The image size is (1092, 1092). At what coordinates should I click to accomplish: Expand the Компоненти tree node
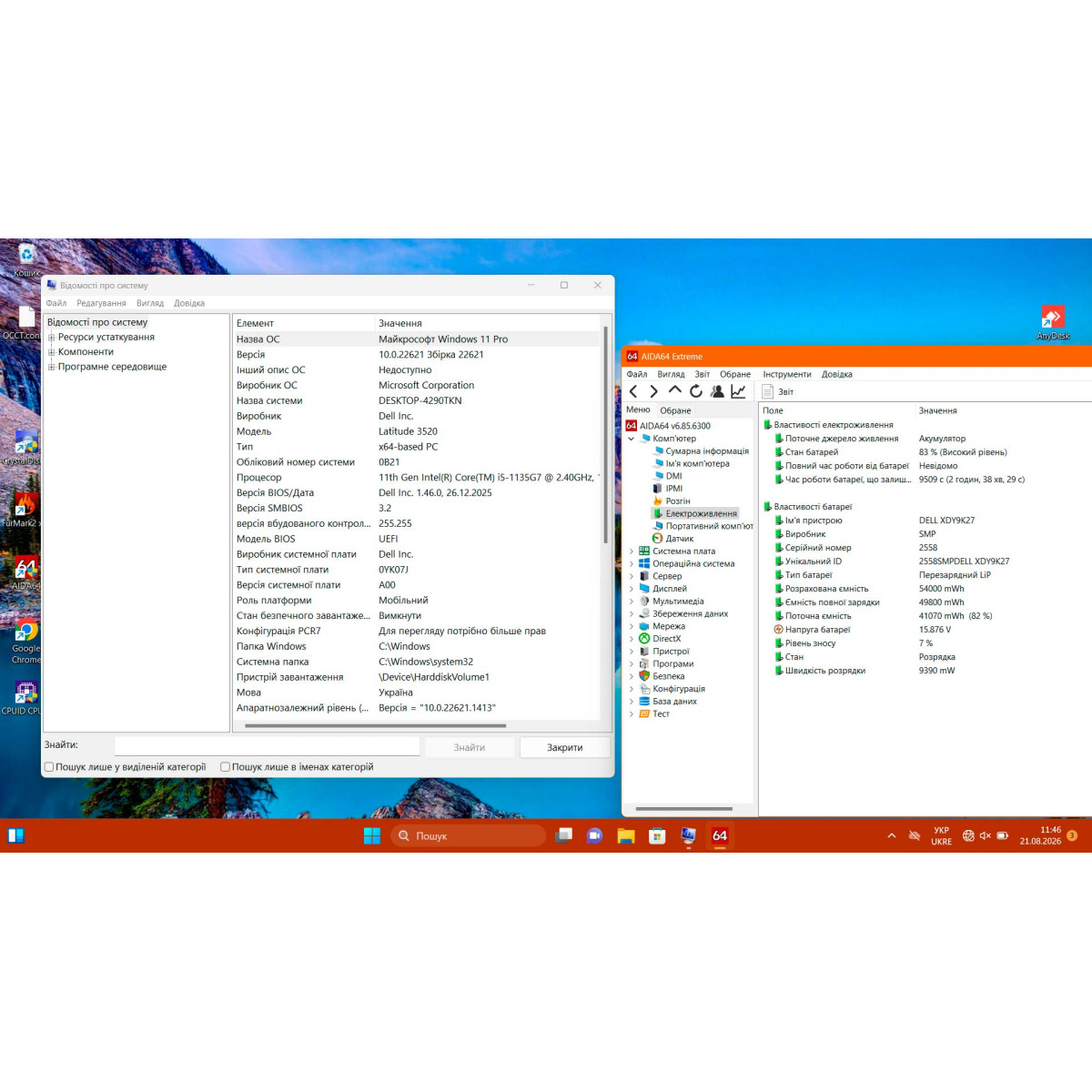[x=52, y=352]
